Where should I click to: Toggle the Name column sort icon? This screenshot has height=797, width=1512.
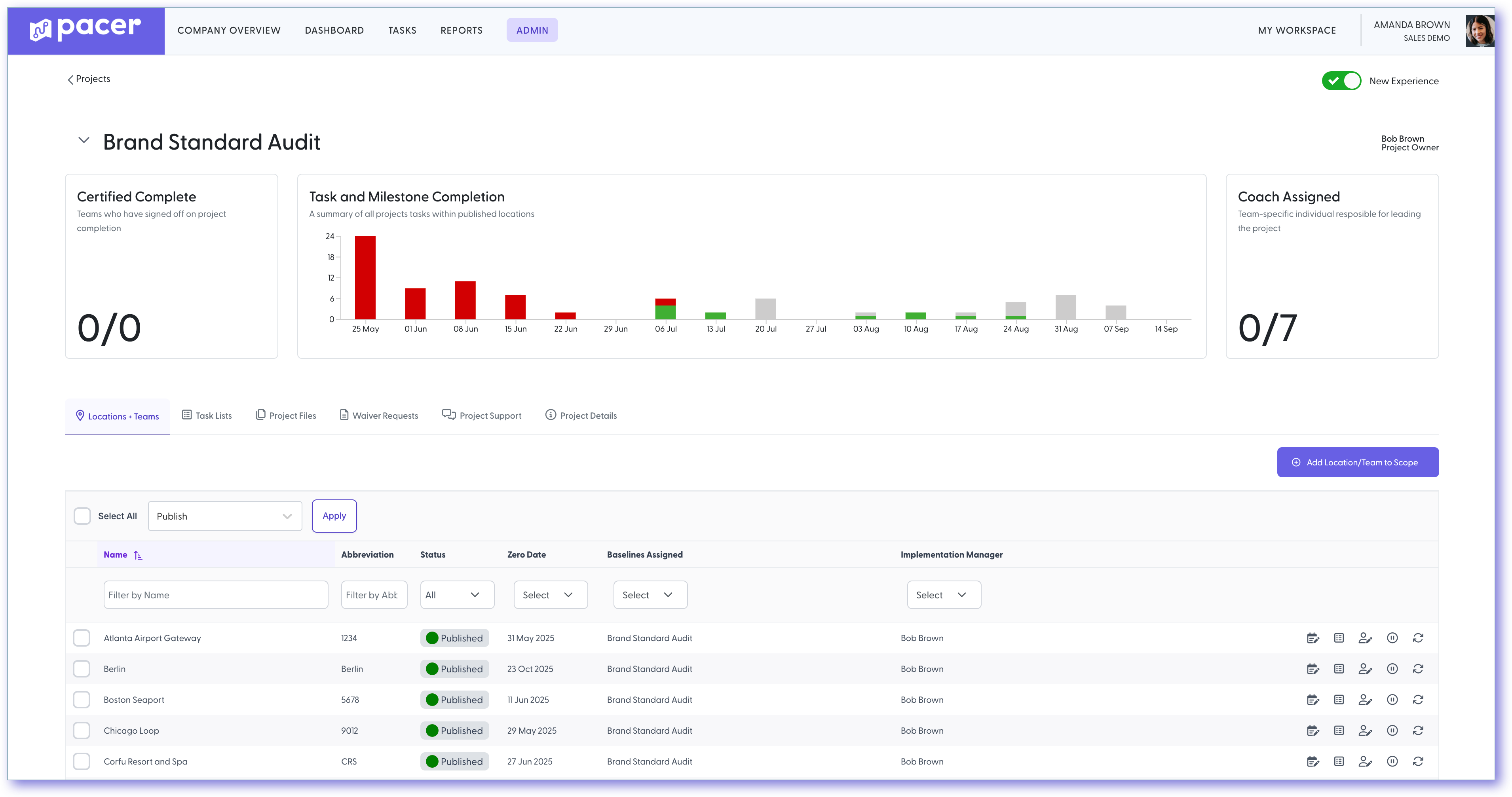pos(138,555)
